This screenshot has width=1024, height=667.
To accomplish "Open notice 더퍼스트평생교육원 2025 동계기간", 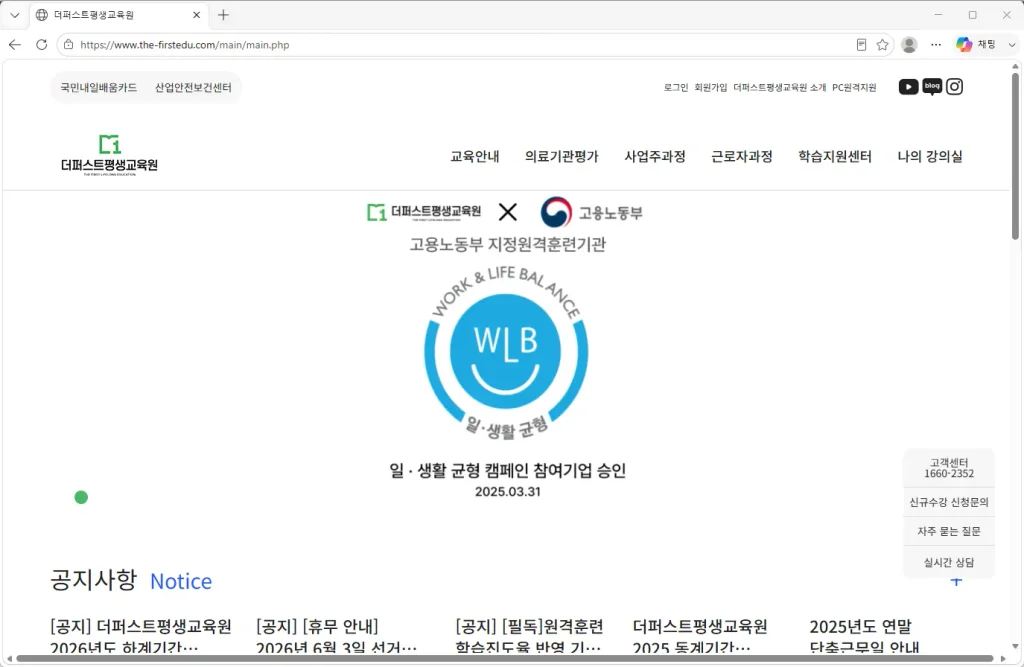I will [x=700, y=636].
